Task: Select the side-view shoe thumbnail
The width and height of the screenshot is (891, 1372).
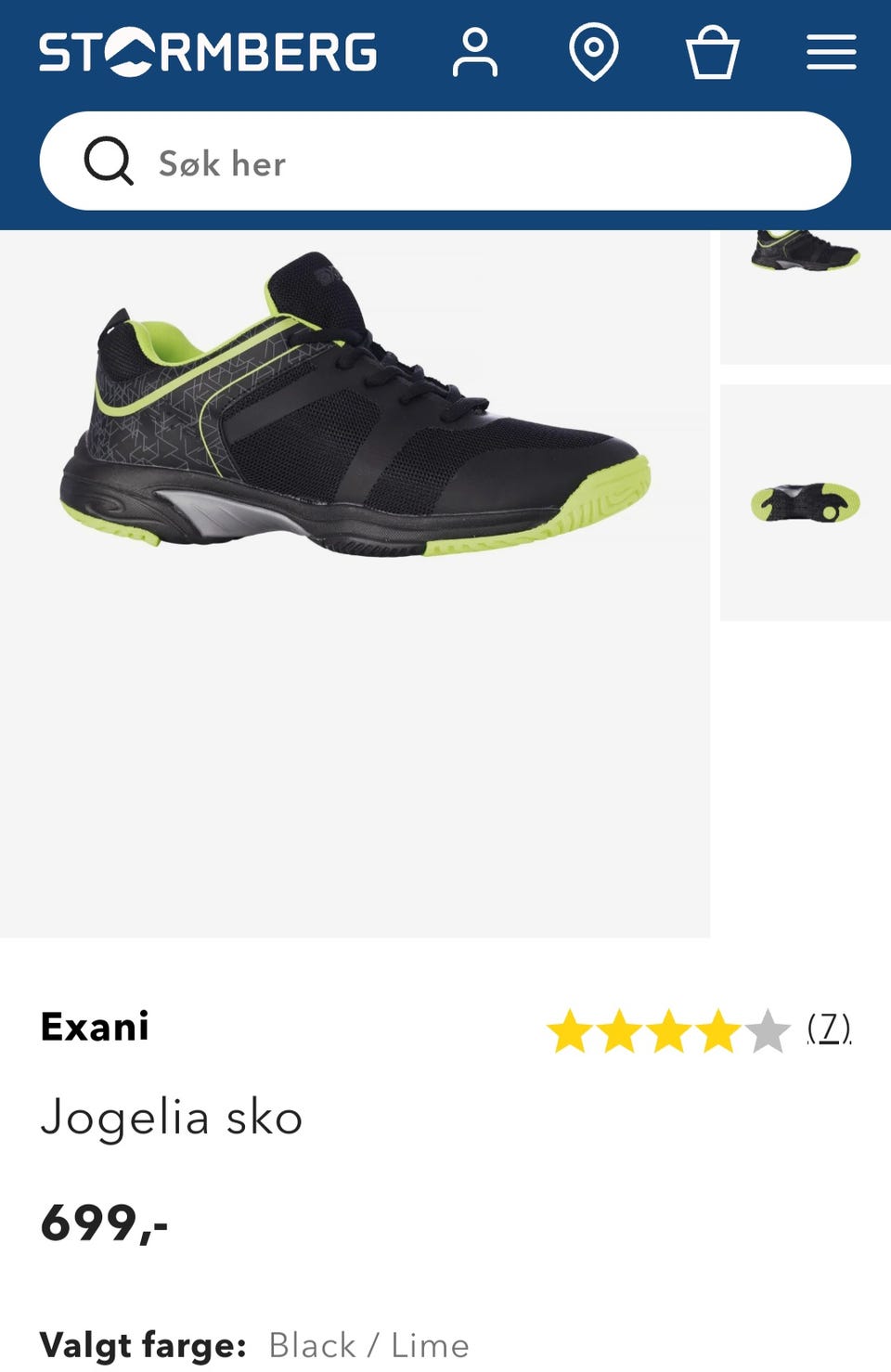Action: click(x=806, y=297)
